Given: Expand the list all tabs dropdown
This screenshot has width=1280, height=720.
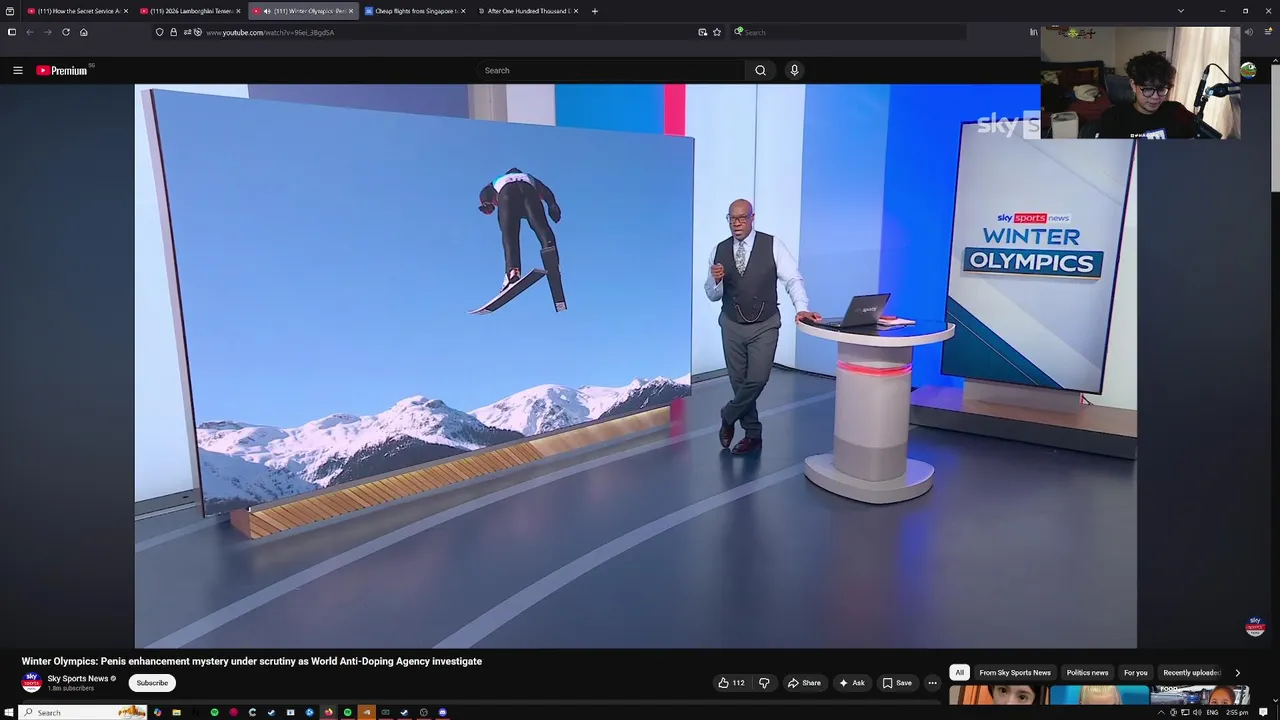Looking at the screenshot, I should click(1181, 11).
